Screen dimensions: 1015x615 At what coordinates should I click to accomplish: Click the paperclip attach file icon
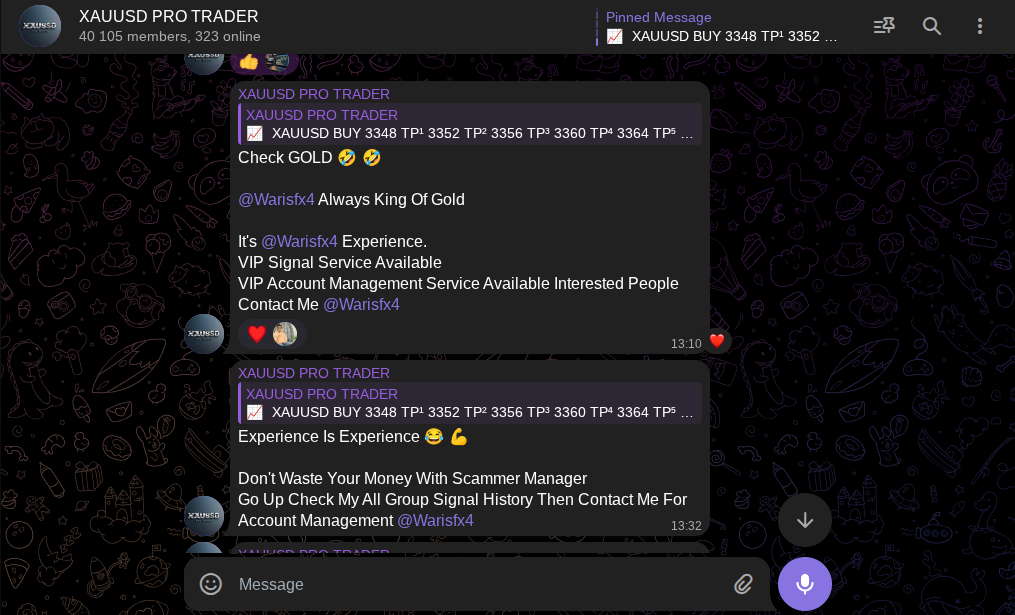coord(744,584)
